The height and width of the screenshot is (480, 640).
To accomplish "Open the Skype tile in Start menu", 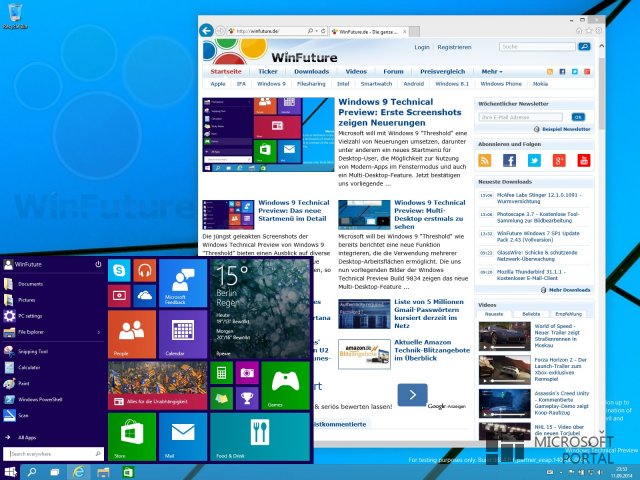I will pyautogui.click(x=119, y=270).
